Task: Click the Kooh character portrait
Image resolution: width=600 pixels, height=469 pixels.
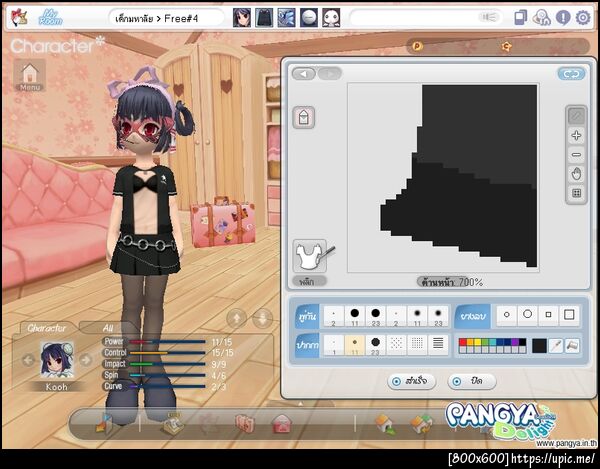Action: 57,360
